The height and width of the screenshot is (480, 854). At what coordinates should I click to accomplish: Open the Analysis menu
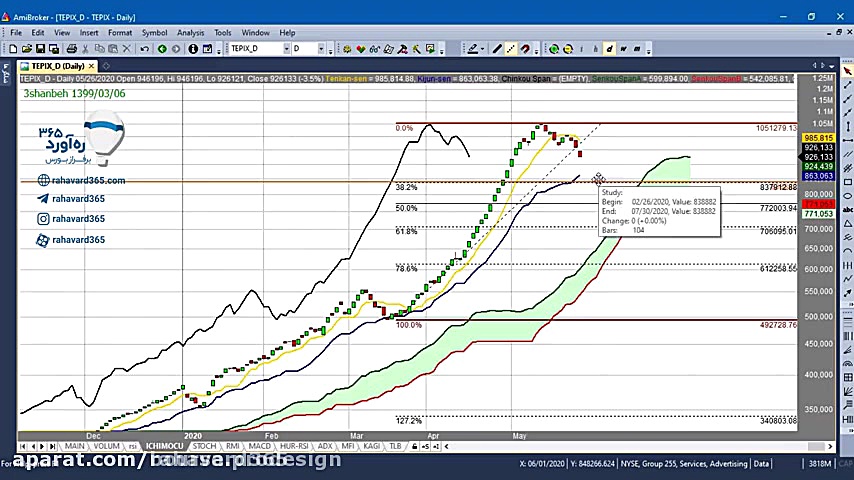[x=190, y=33]
